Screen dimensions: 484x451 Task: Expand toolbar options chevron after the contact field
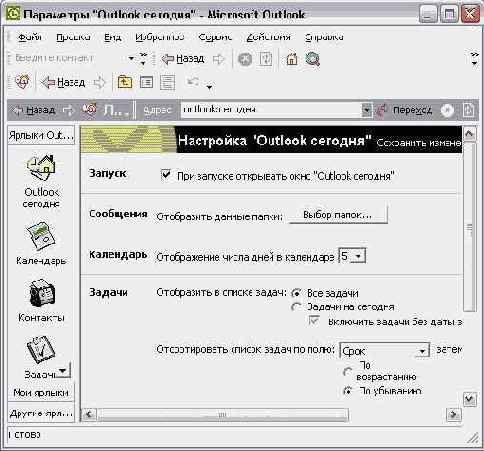click(x=143, y=59)
